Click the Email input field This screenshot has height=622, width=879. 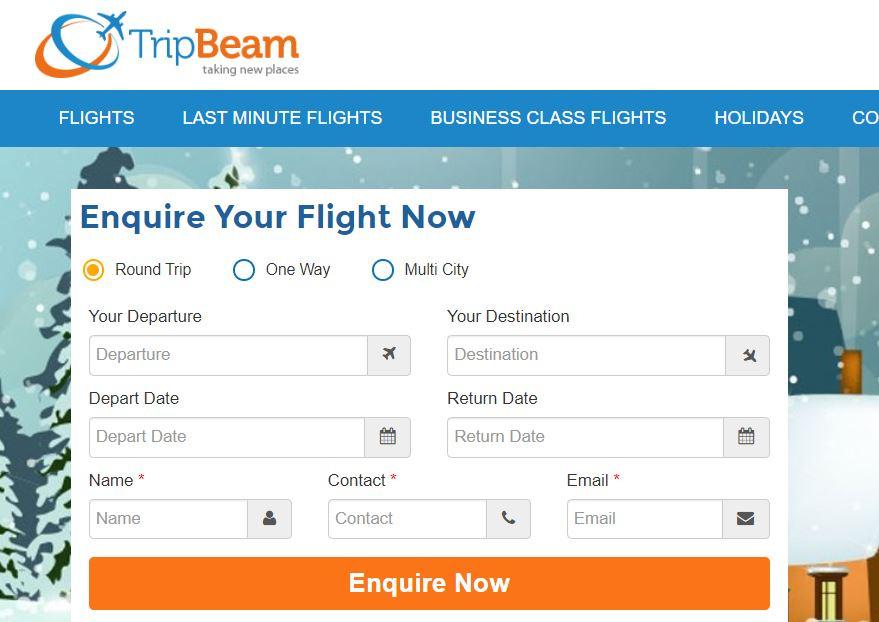pyautogui.click(x=644, y=519)
